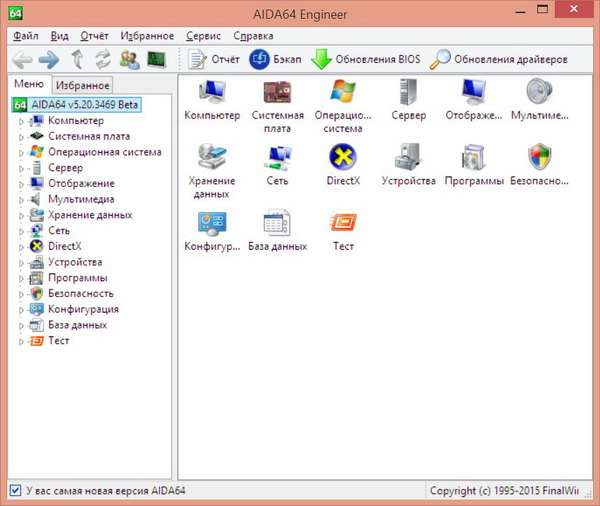Click the Обновления BIOS button

[366, 60]
